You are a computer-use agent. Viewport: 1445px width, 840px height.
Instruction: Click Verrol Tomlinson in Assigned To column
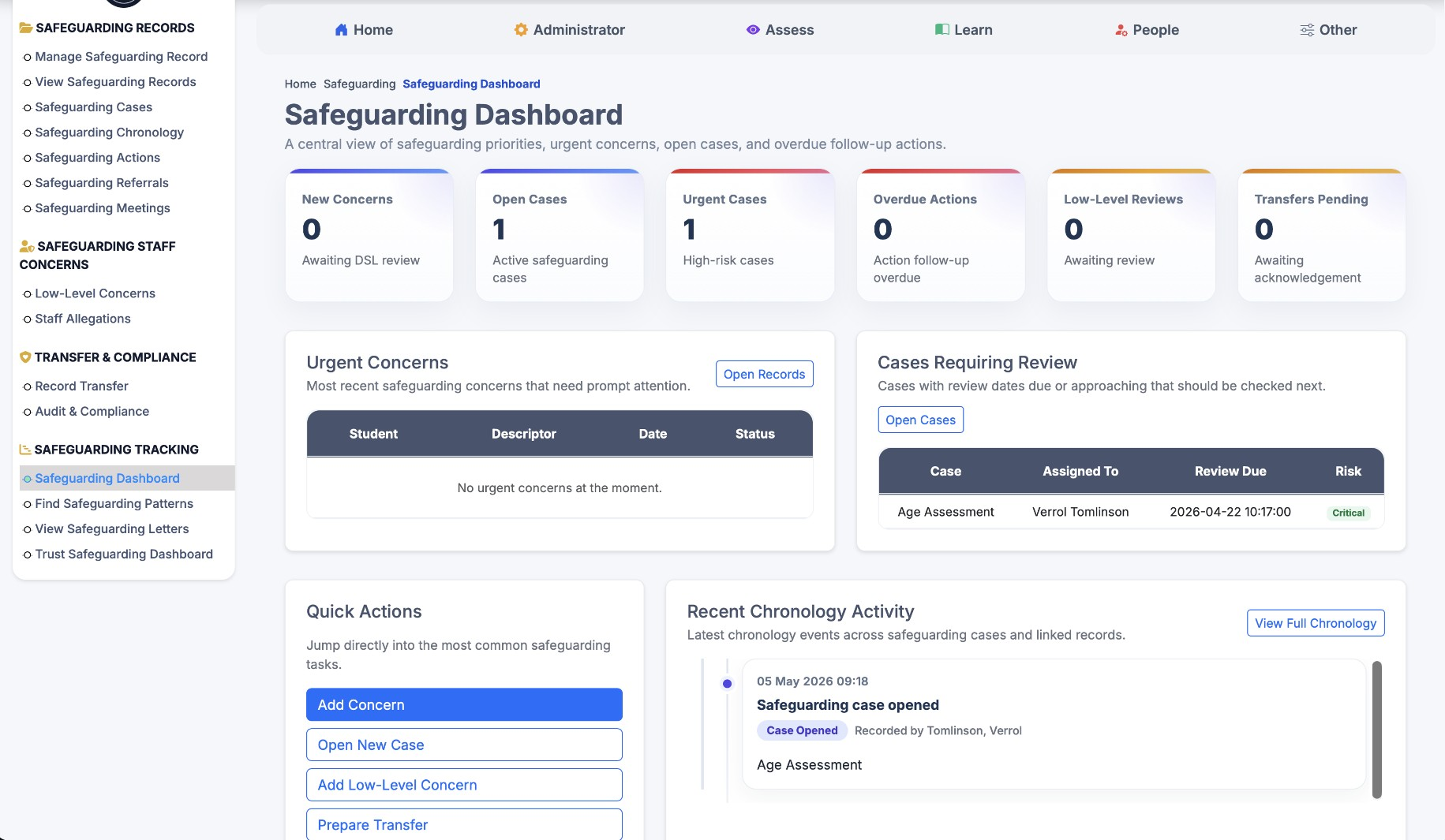1080,512
